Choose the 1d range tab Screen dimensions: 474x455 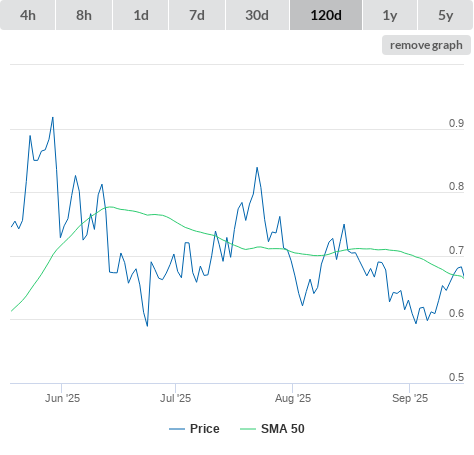coord(141,15)
